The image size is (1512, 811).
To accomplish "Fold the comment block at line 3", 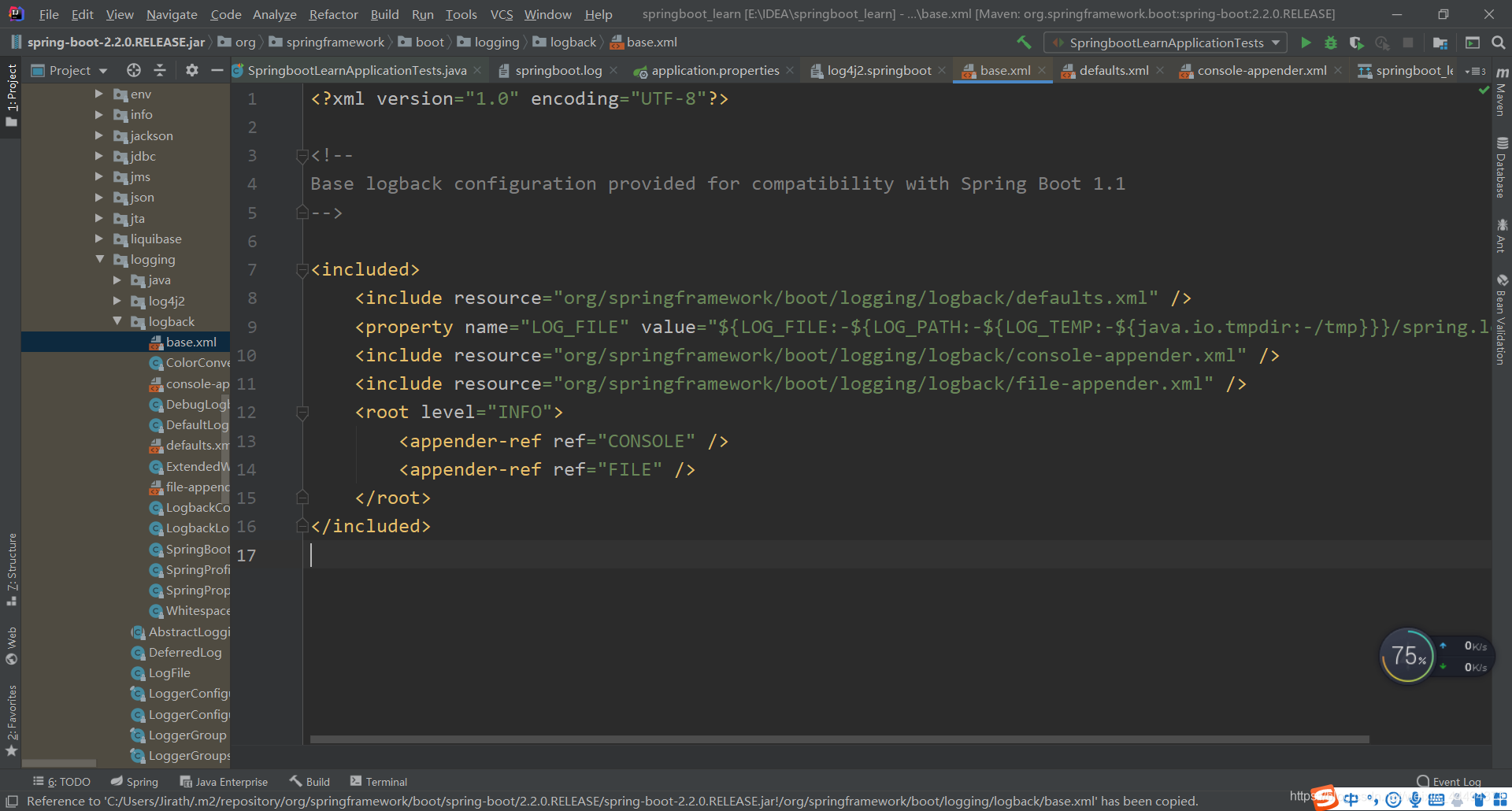I will click(302, 156).
